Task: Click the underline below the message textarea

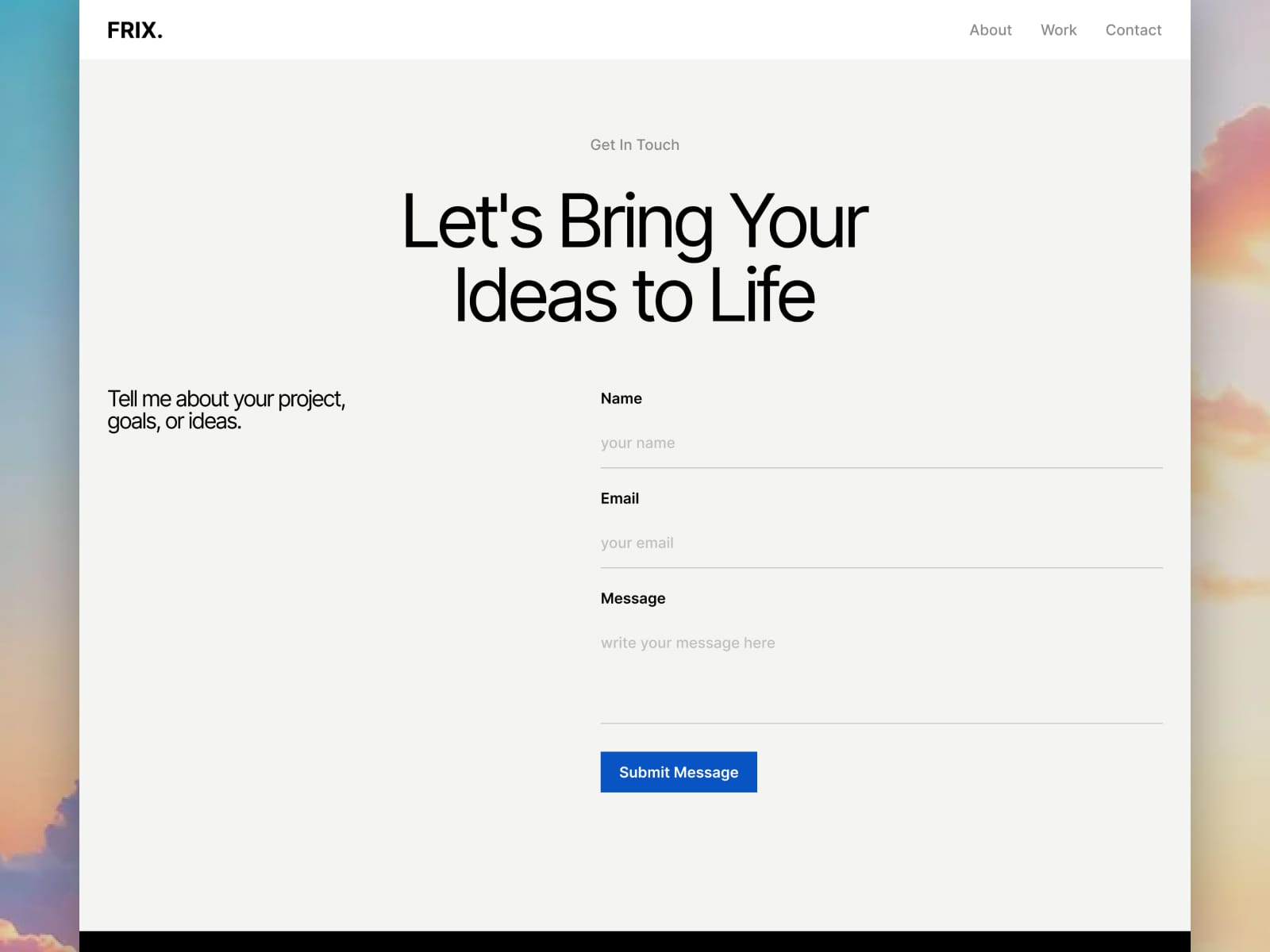Action: pos(881,723)
